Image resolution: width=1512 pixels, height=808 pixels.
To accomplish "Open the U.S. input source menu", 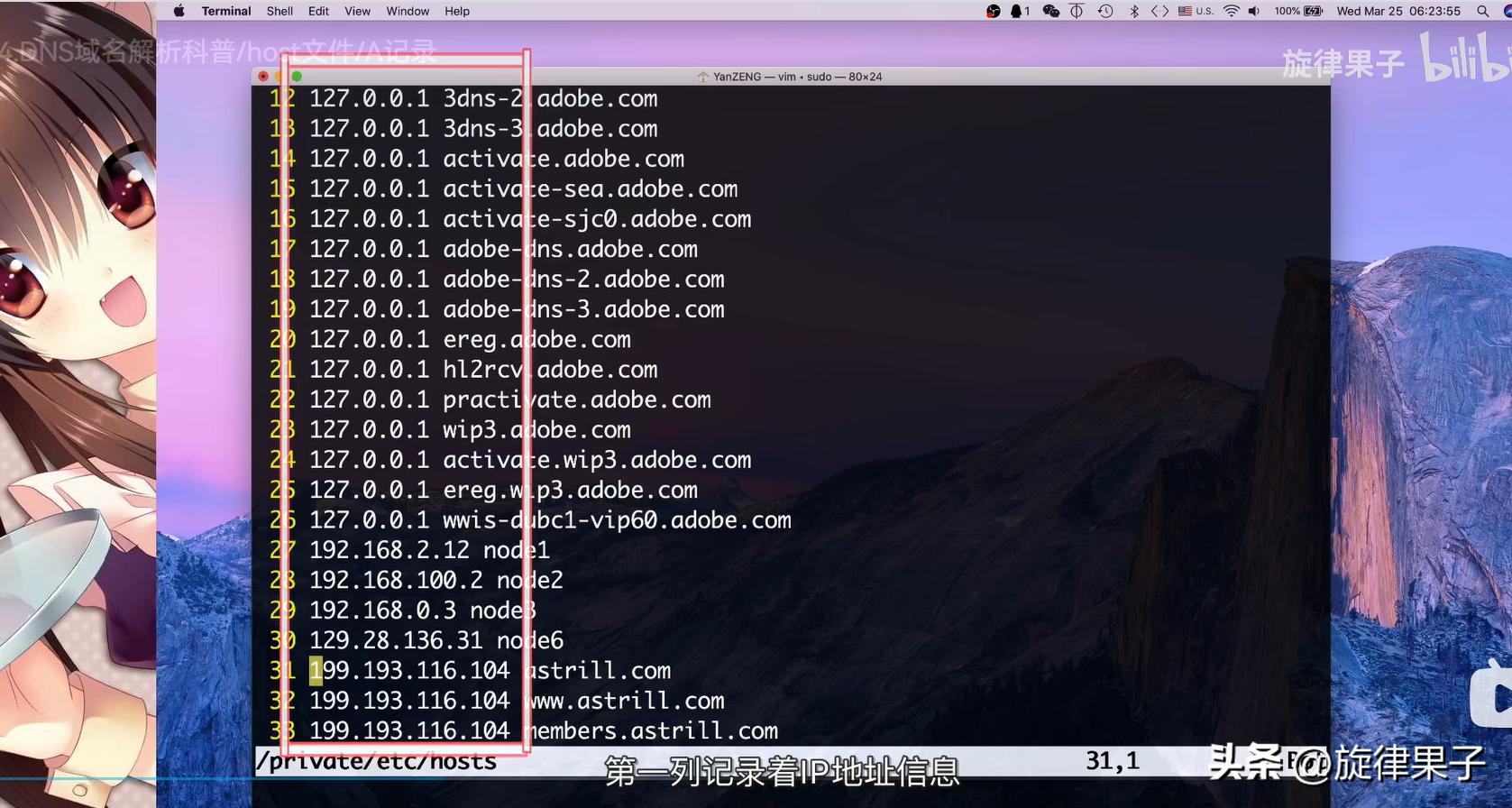I will (x=1196, y=11).
